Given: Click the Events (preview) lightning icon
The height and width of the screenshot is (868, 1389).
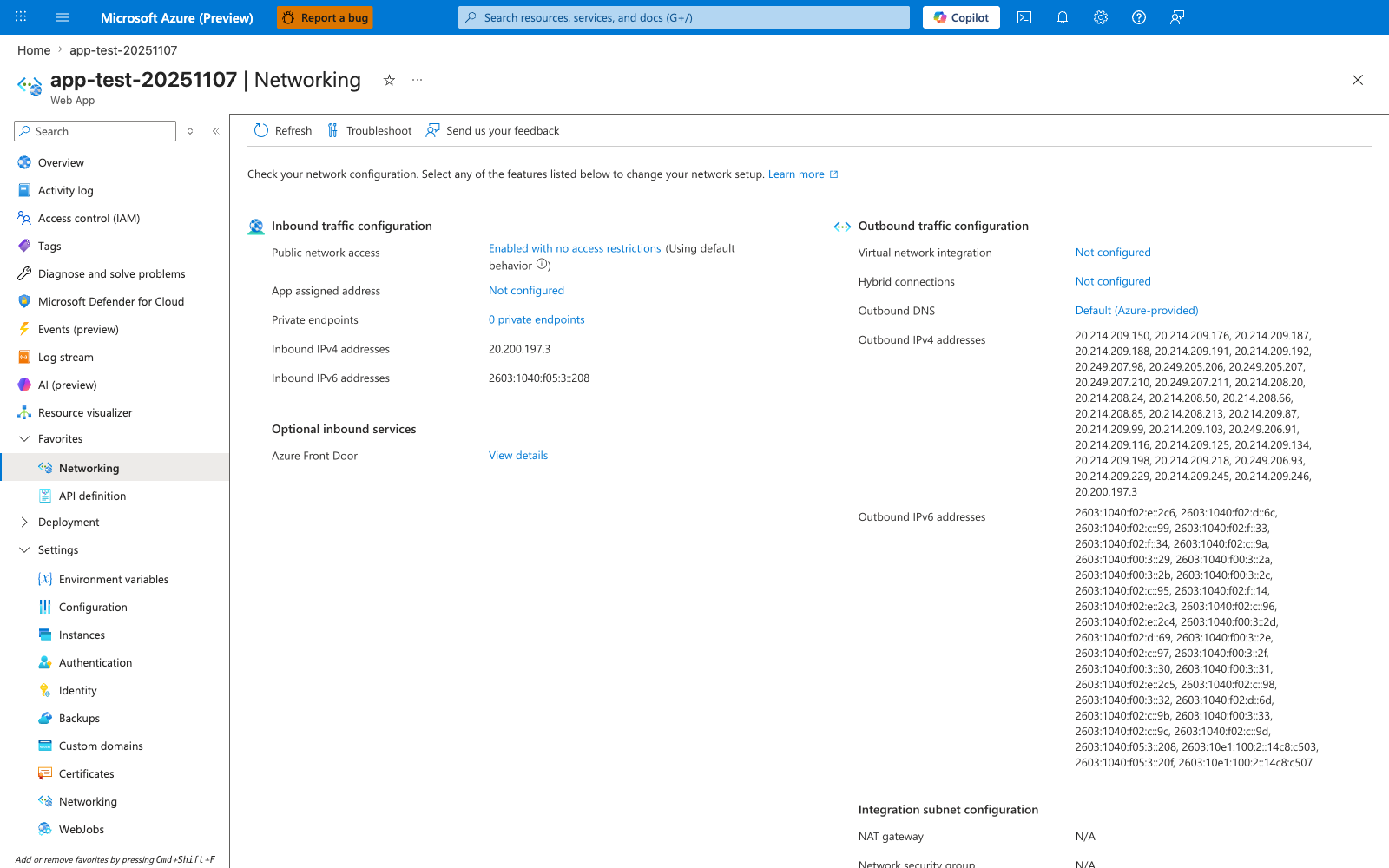Looking at the screenshot, I should click(24, 329).
